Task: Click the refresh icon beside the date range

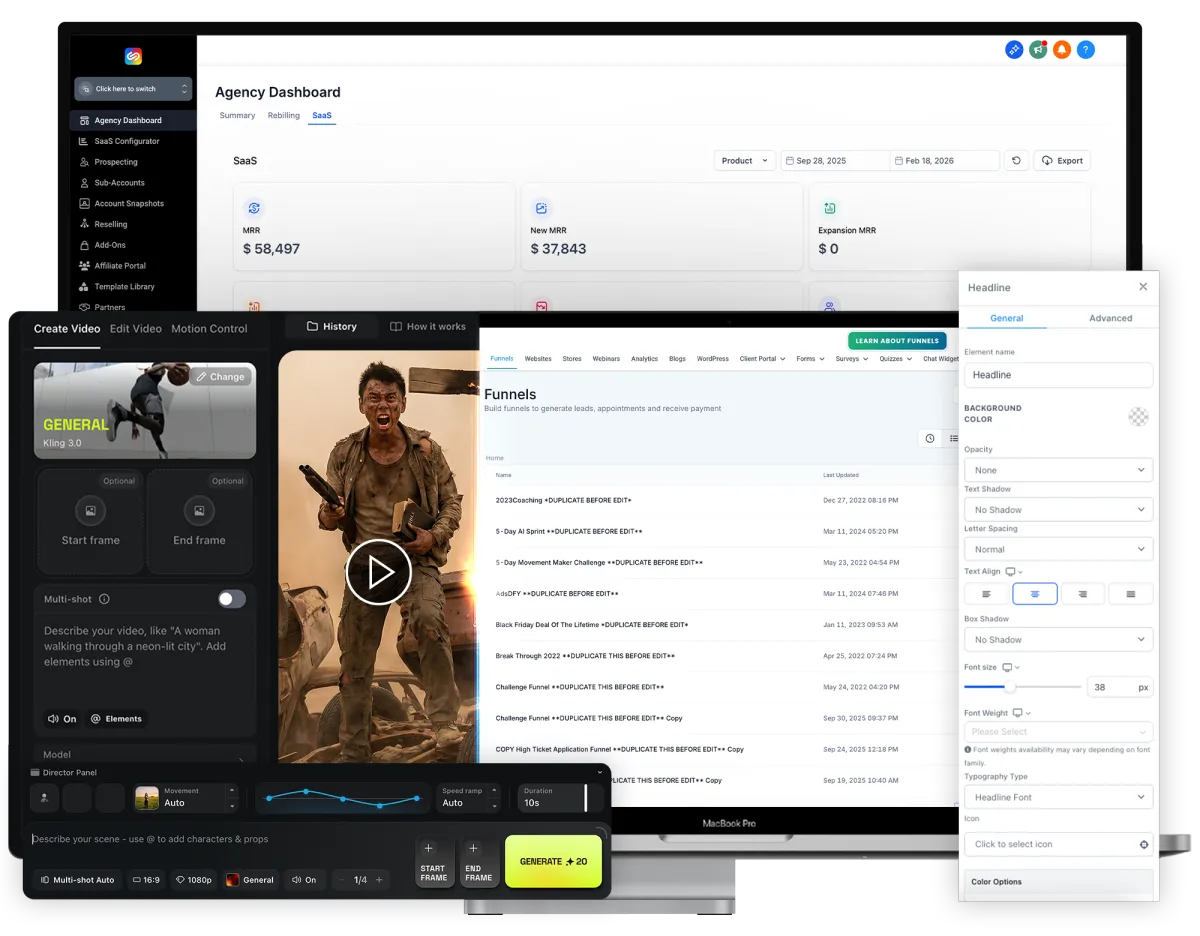Action: 1016,160
